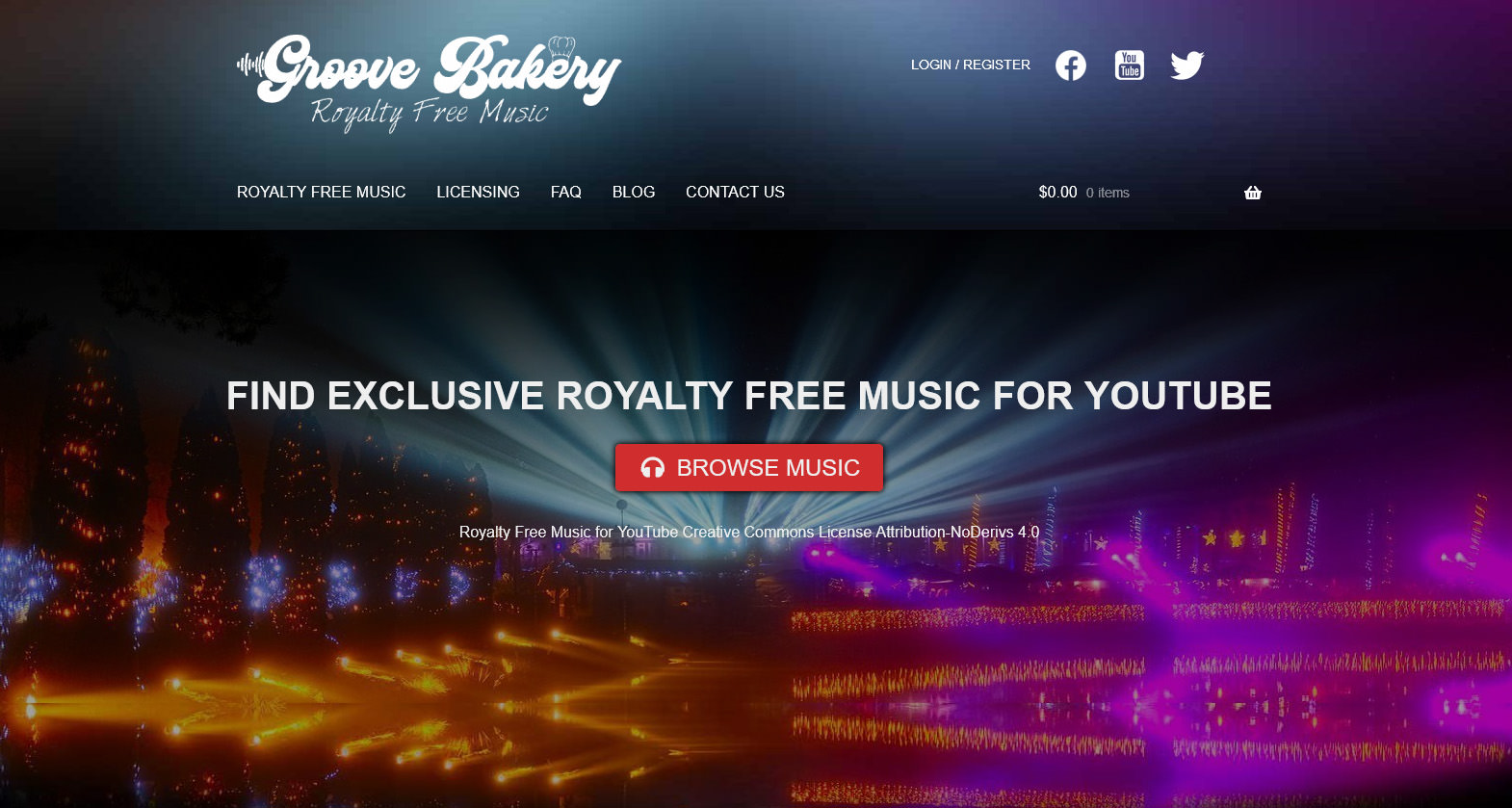Viewport: 1512px width, 808px height.
Task: Click the red Browse Music button
Action: 749,468
